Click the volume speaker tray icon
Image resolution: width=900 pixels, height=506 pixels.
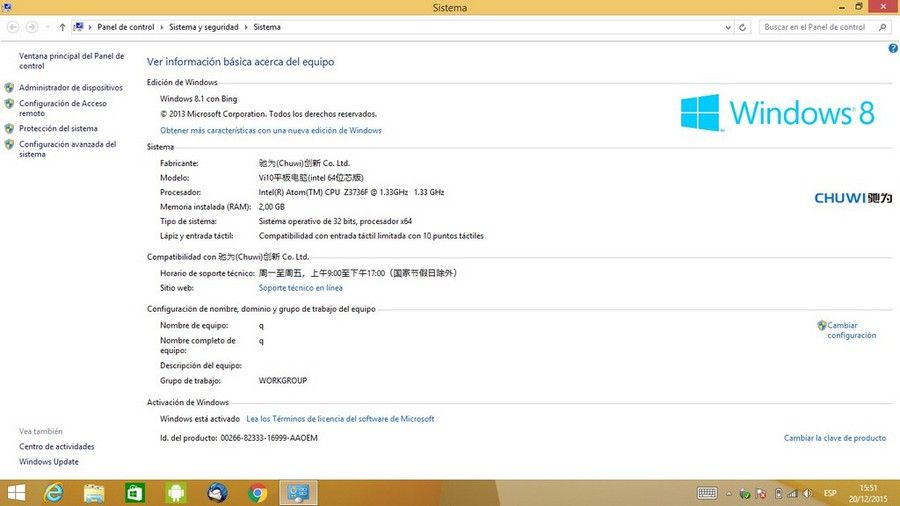pyautogui.click(x=808, y=493)
